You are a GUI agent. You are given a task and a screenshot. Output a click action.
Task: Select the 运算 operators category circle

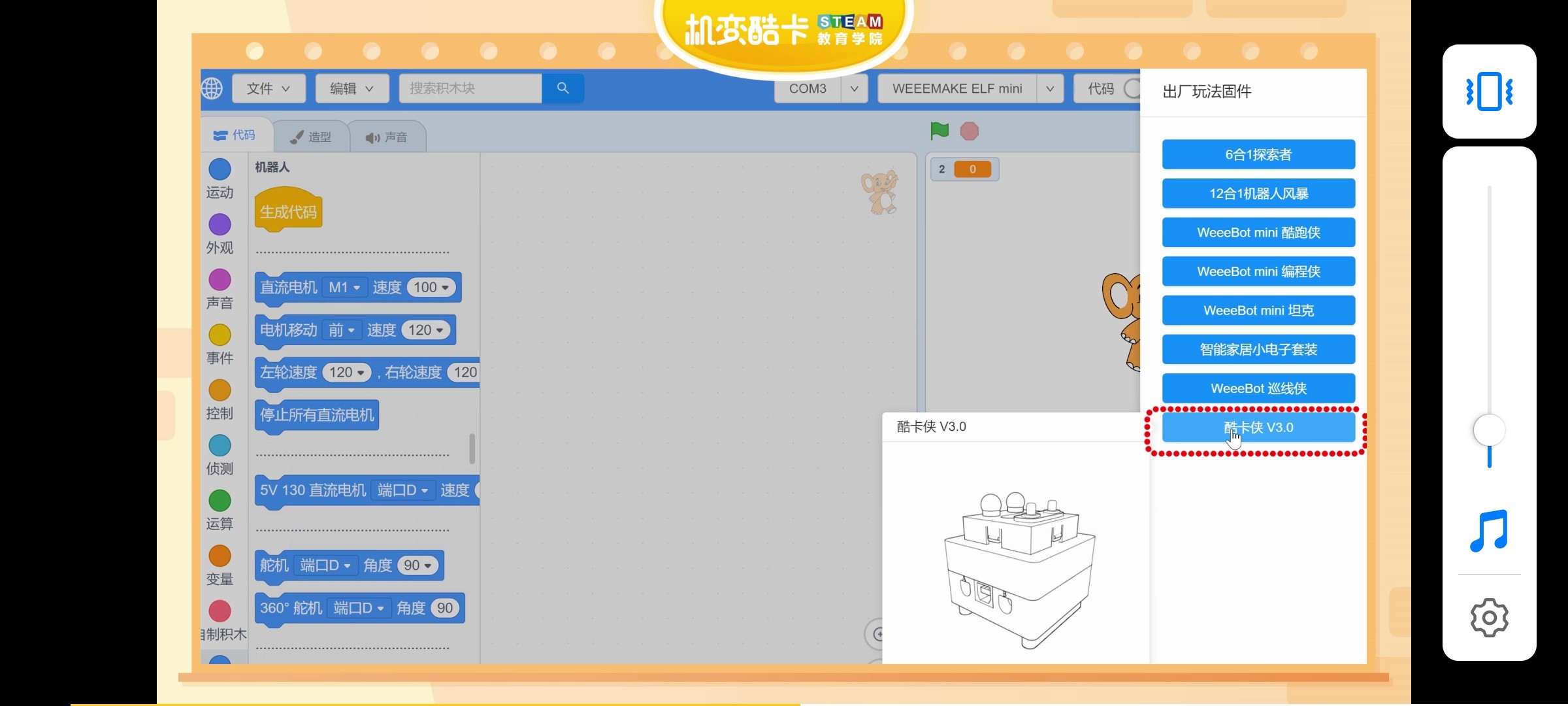220,501
